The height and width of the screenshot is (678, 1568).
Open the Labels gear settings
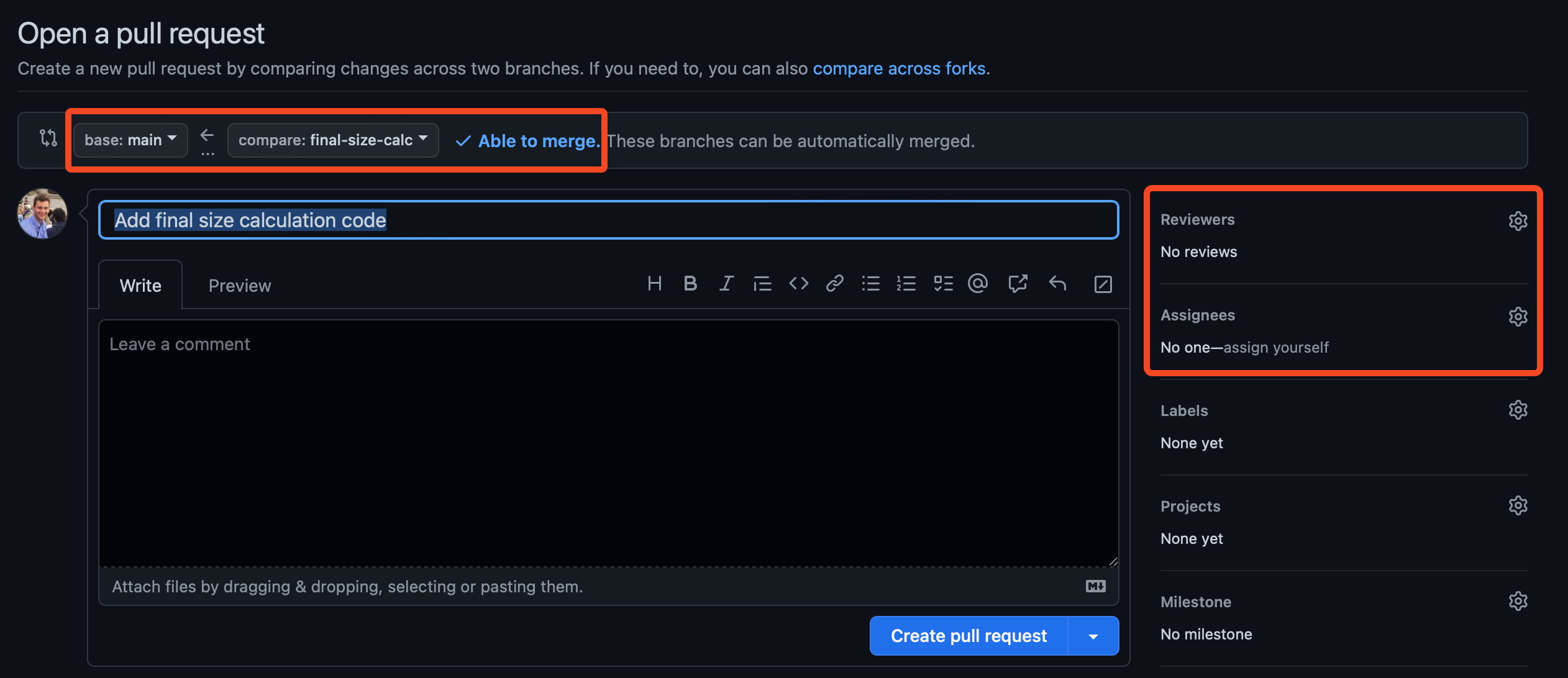click(x=1518, y=410)
